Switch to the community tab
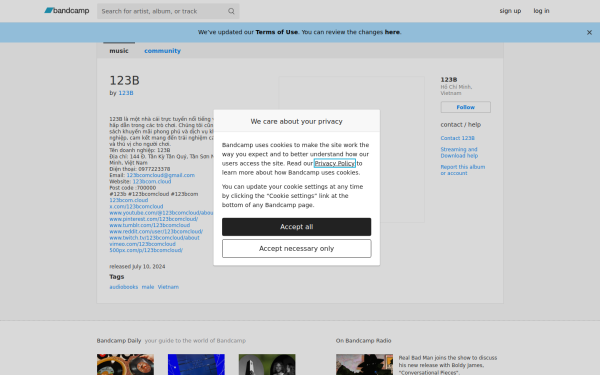The width and height of the screenshot is (600, 375). tap(162, 51)
